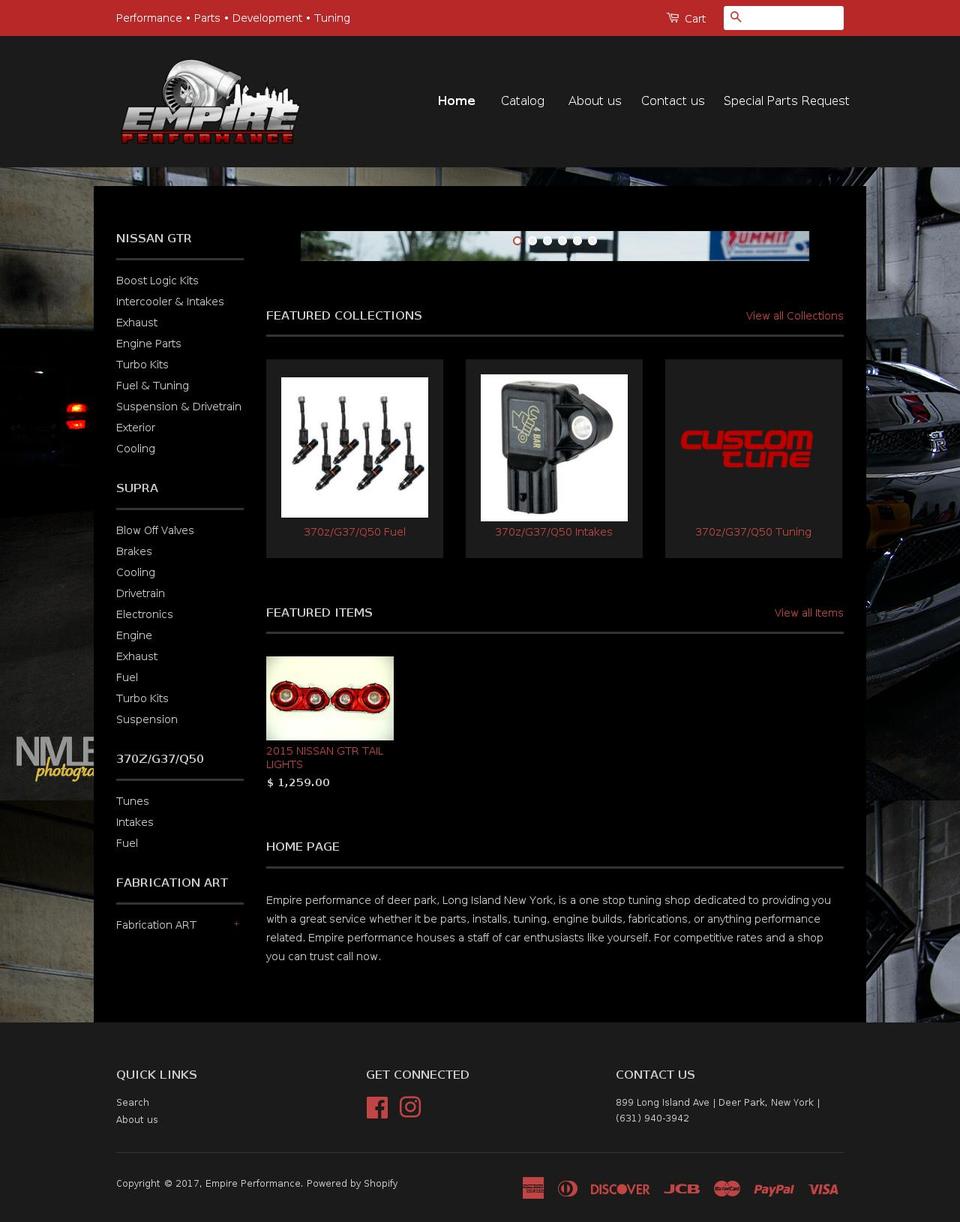Open the GTR tail lights product image
This screenshot has width=960, height=1222.
(x=330, y=698)
